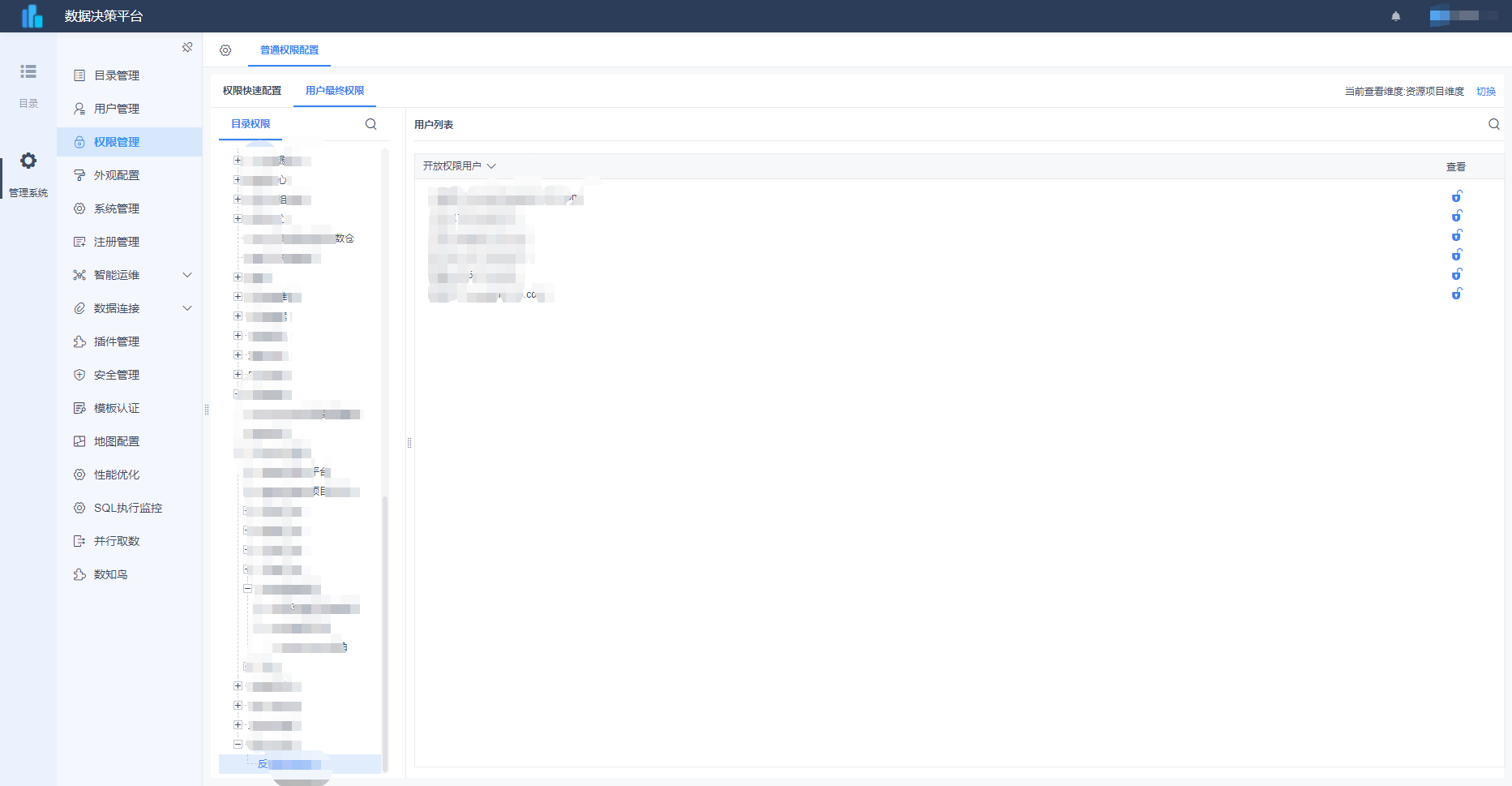Click the gear icon beside 普通权限配置 tab

coord(225,50)
